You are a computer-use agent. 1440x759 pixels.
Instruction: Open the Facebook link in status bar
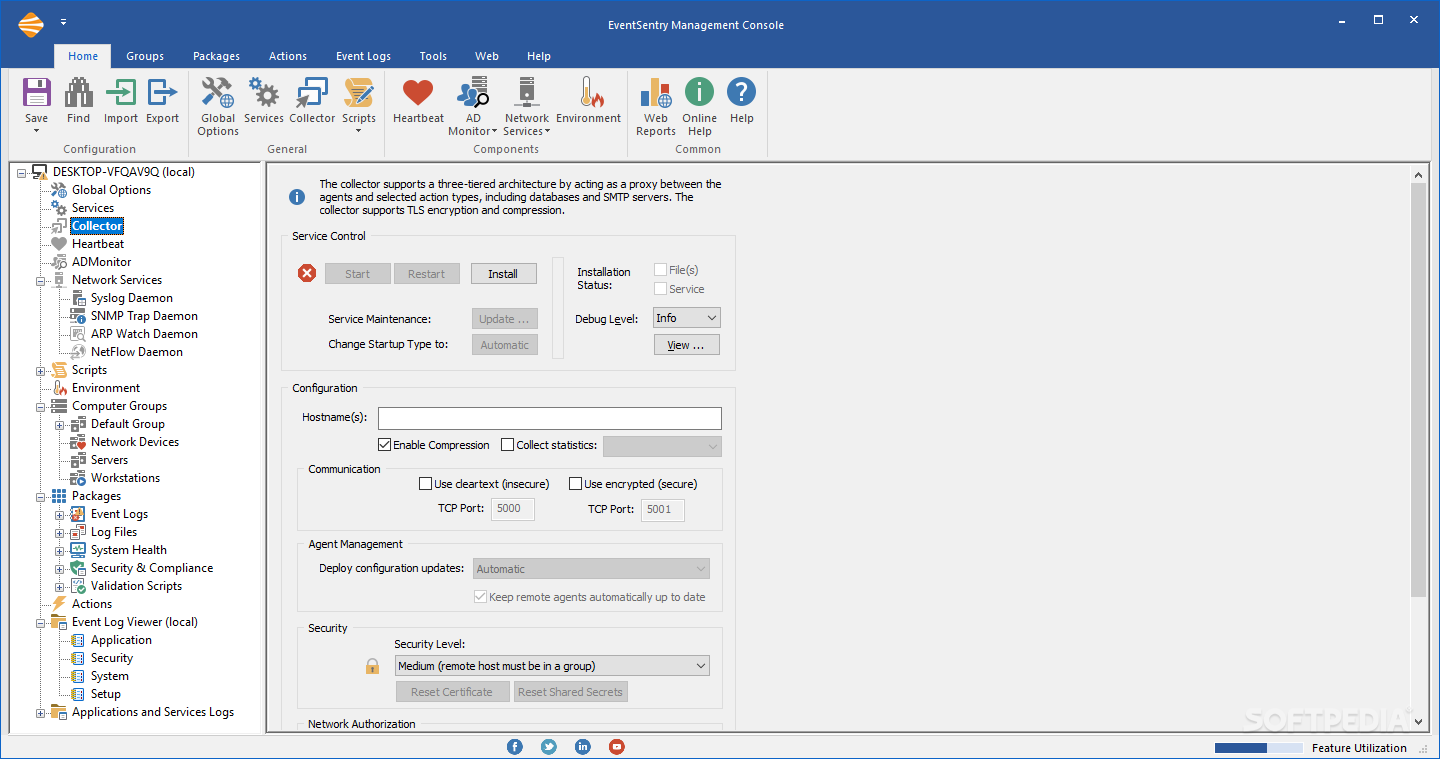pyautogui.click(x=515, y=747)
